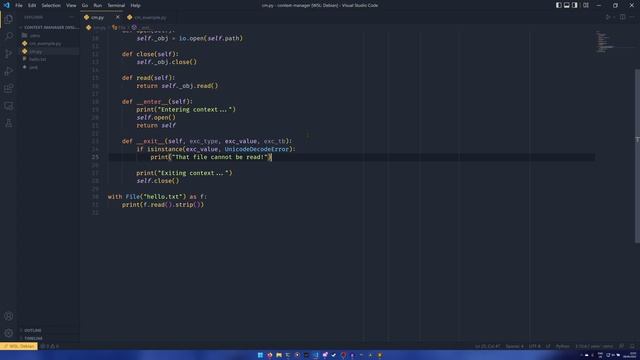
Task: Open the Accounts menu icon
Action: (x=9, y=316)
